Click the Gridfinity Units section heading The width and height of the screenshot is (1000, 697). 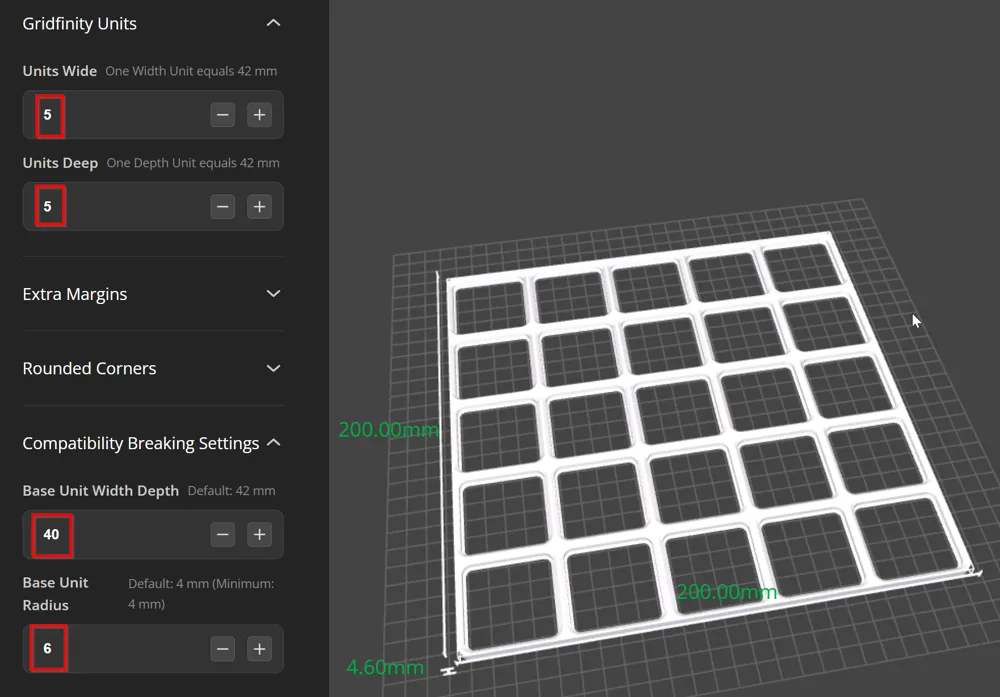(x=79, y=22)
